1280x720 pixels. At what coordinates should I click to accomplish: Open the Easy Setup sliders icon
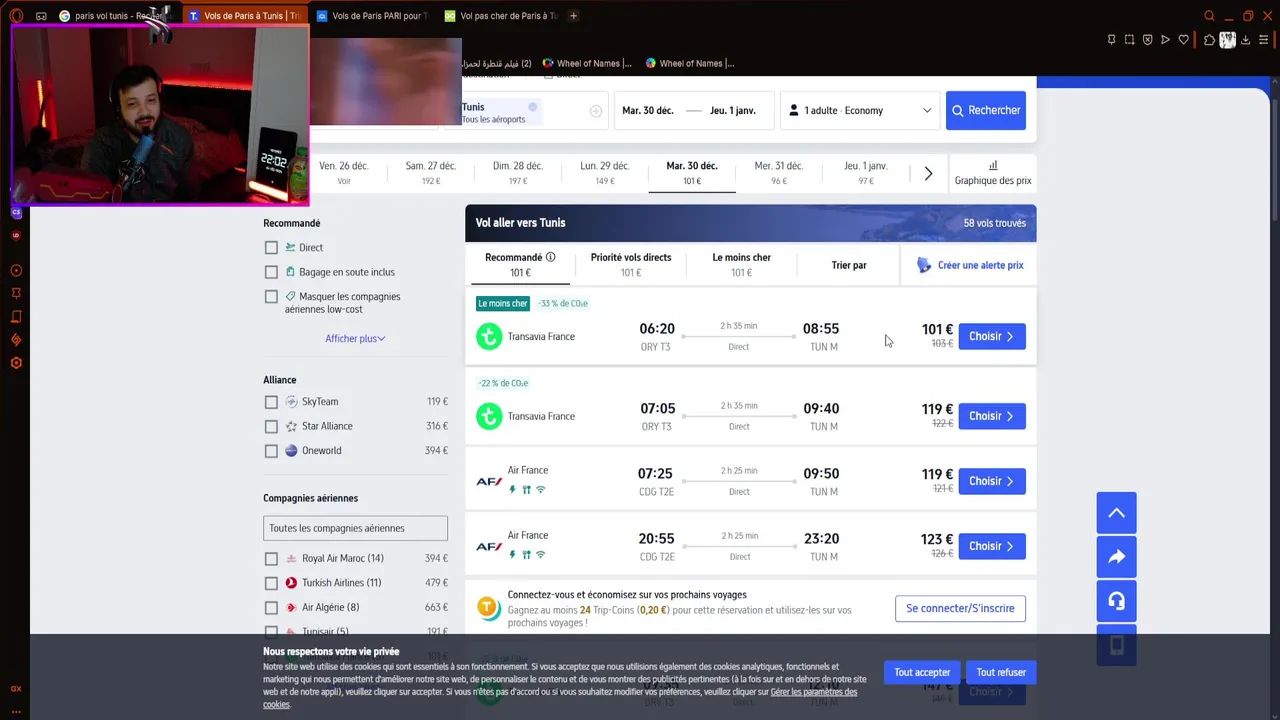[1264, 40]
